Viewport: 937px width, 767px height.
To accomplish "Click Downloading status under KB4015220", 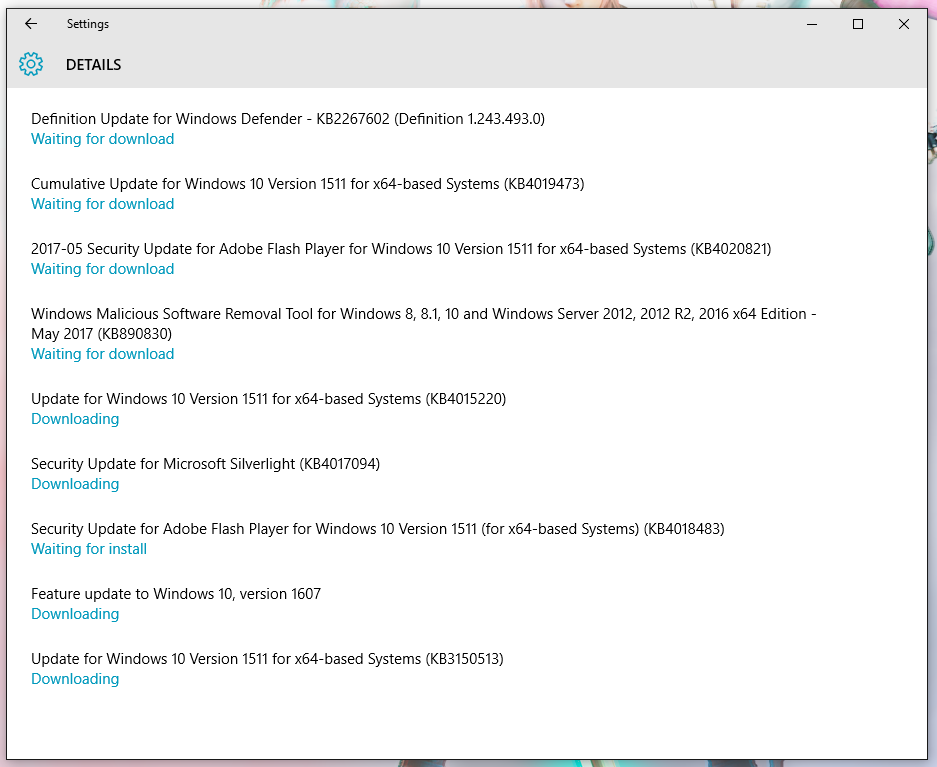I will click(x=75, y=419).
